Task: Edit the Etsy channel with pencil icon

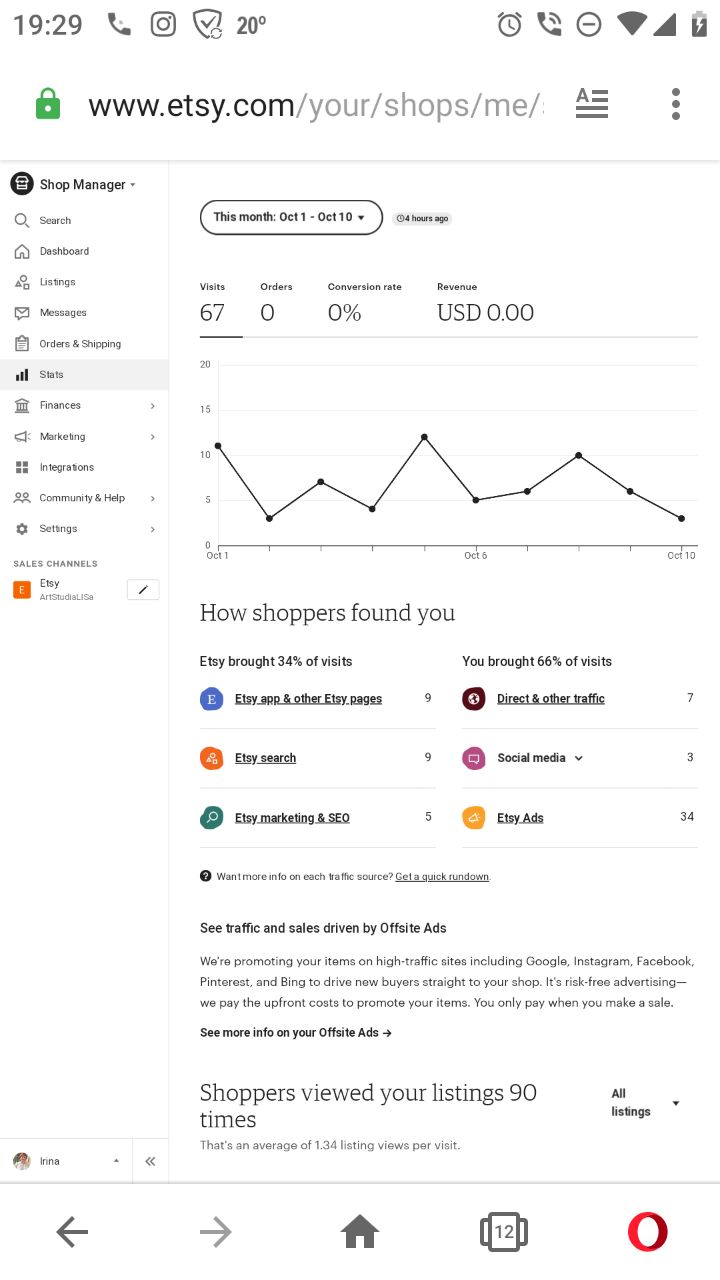Action: tap(143, 590)
